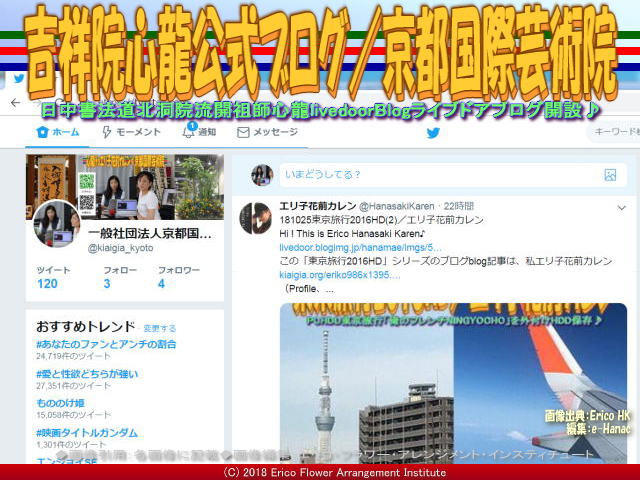This screenshot has height=480, width=640.
Task: Open the Messages tab (メッセージ)
Action: tap(267, 132)
